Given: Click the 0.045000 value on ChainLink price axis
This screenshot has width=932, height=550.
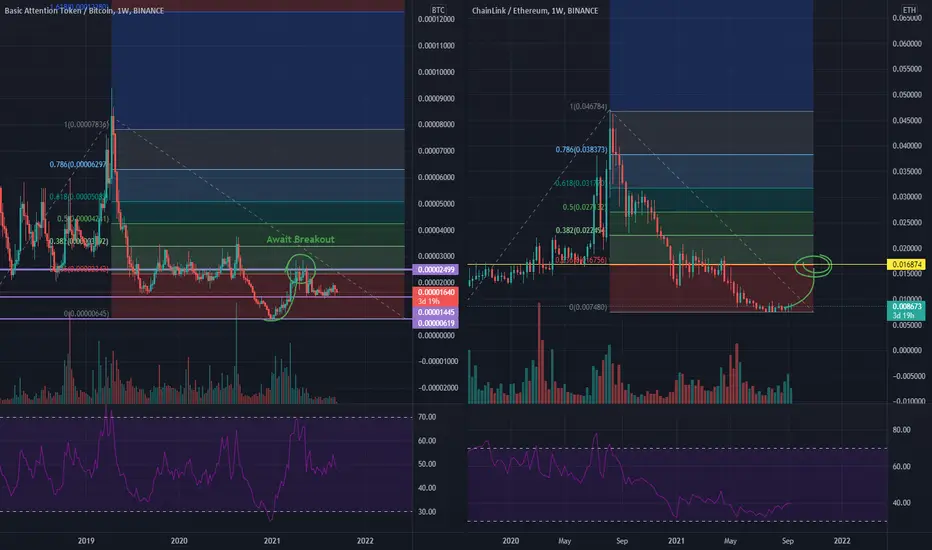Looking at the screenshot, I should [908, 121].
